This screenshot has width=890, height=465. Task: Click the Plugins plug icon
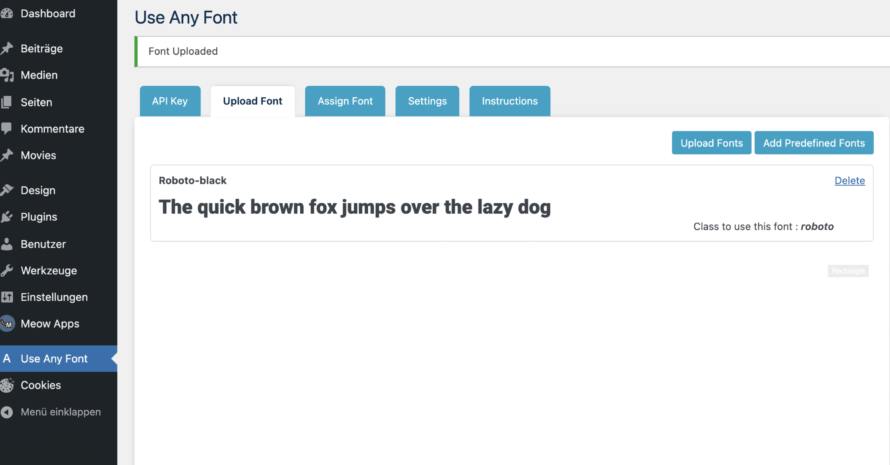coord(7,217)
